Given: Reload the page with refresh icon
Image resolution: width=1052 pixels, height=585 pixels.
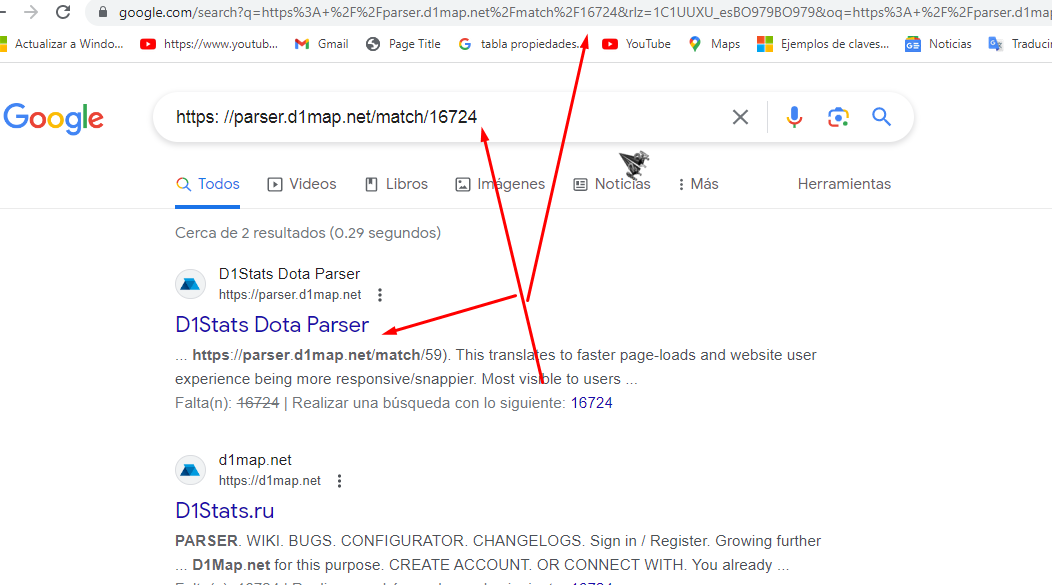Looking at the screenshot, I should [63, 12].
